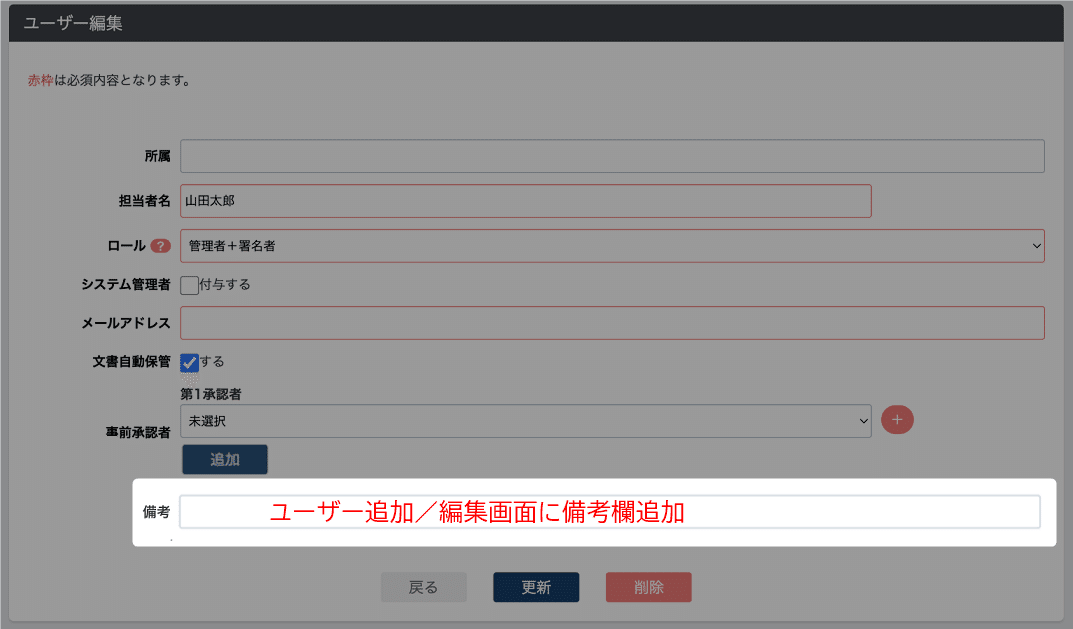
Task: Open the ロール dropdown showing 管理者＋署名者
Action: 612,246
